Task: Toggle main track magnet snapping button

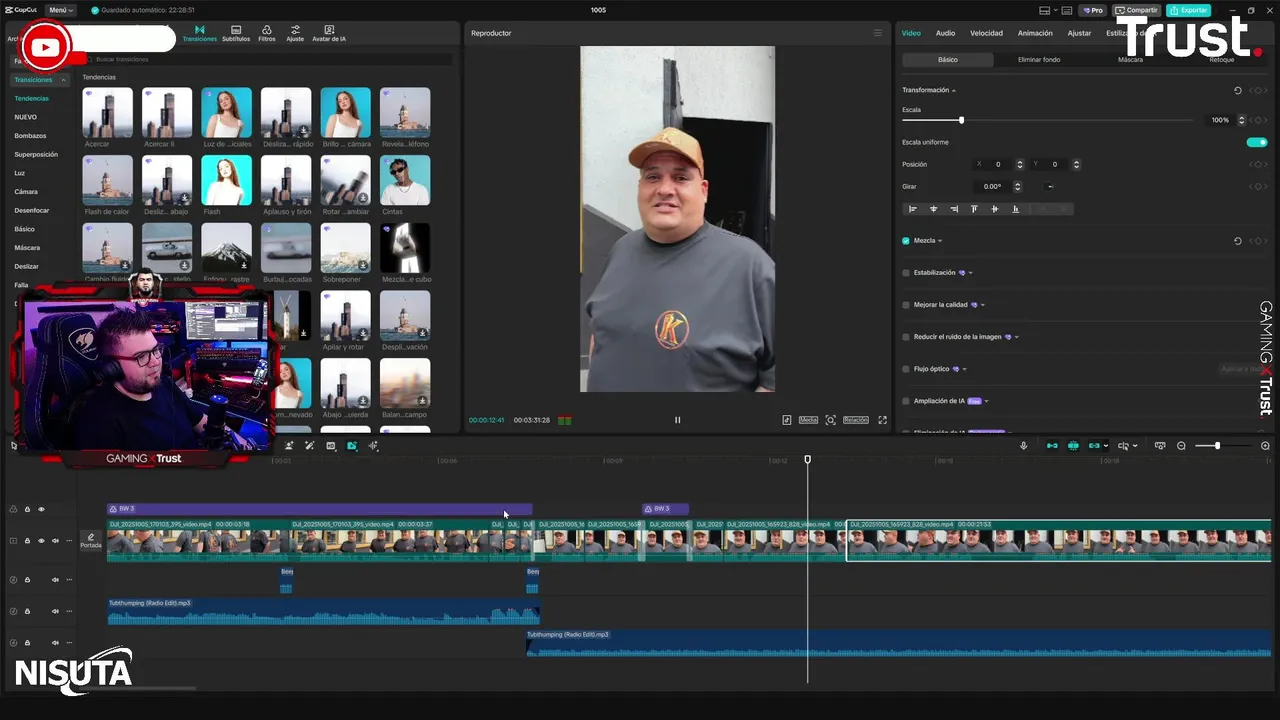Action: (x=1052, y=446)
